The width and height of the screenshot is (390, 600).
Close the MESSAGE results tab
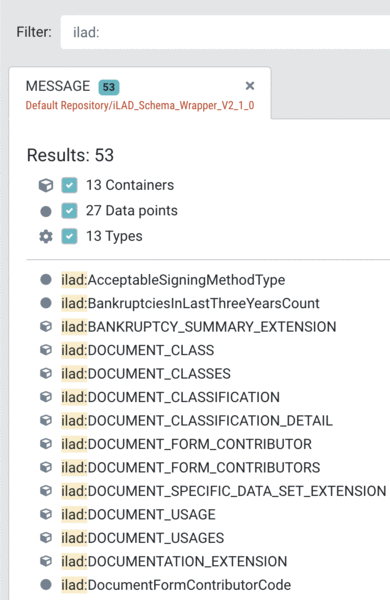[x=250, y=86]
